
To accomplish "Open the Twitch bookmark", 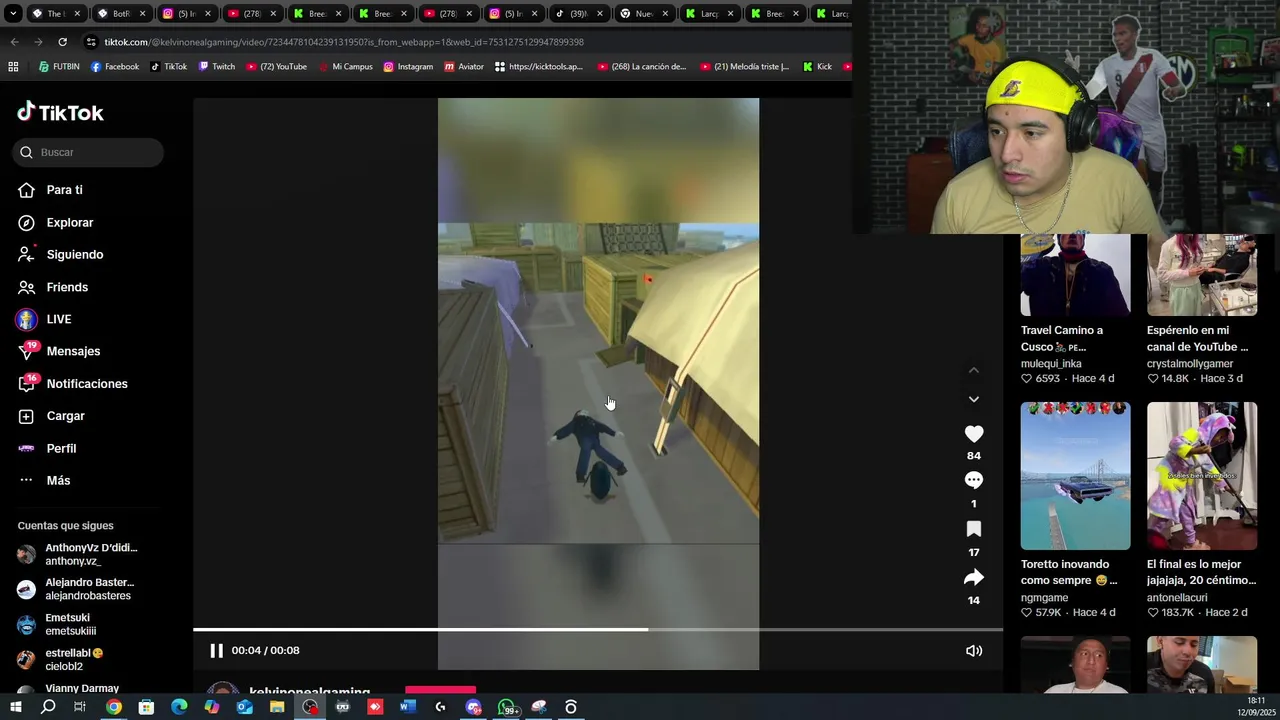I will pyautogui.click(x=216, y=67).
